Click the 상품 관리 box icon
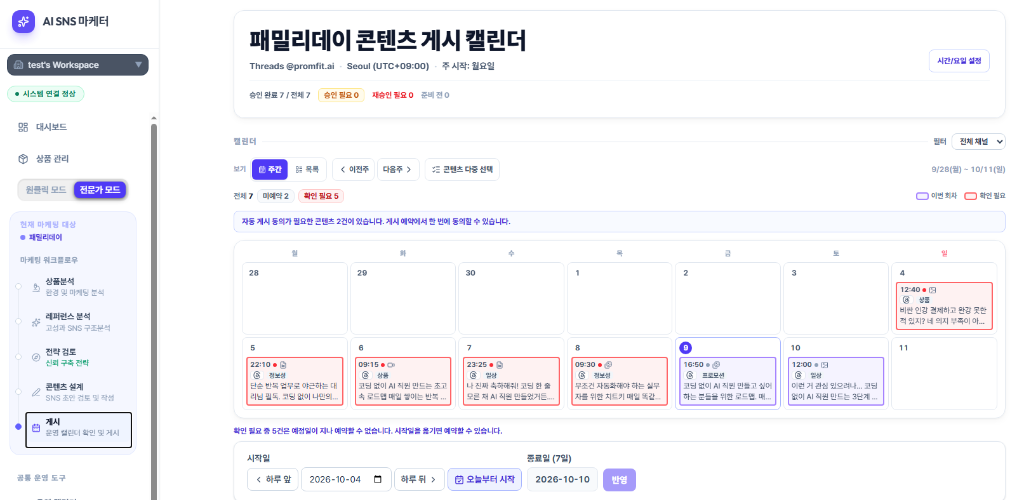This screenshot has width=1024, height=500. (x=23, y=159)
